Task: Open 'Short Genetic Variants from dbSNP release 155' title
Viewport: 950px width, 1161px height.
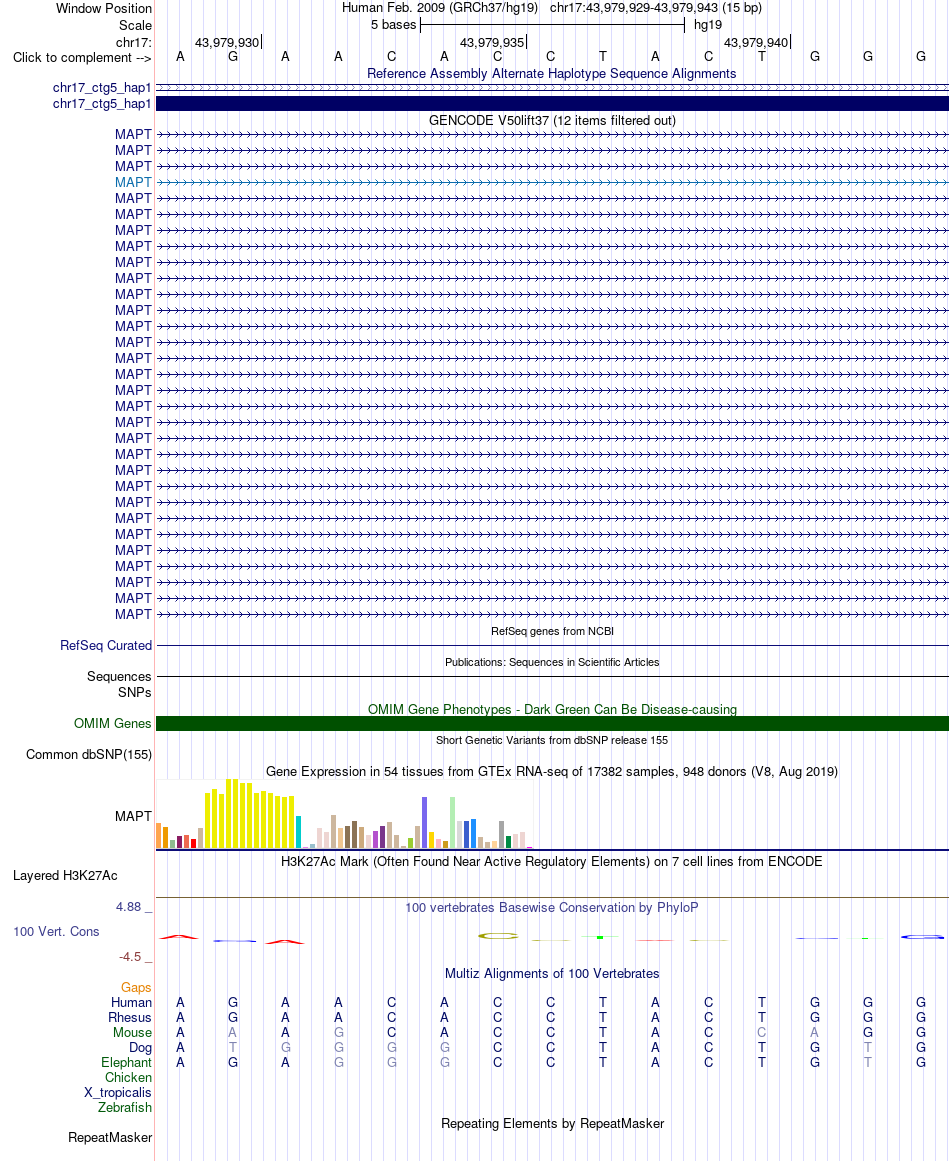Action: click(x=552, y=740)
